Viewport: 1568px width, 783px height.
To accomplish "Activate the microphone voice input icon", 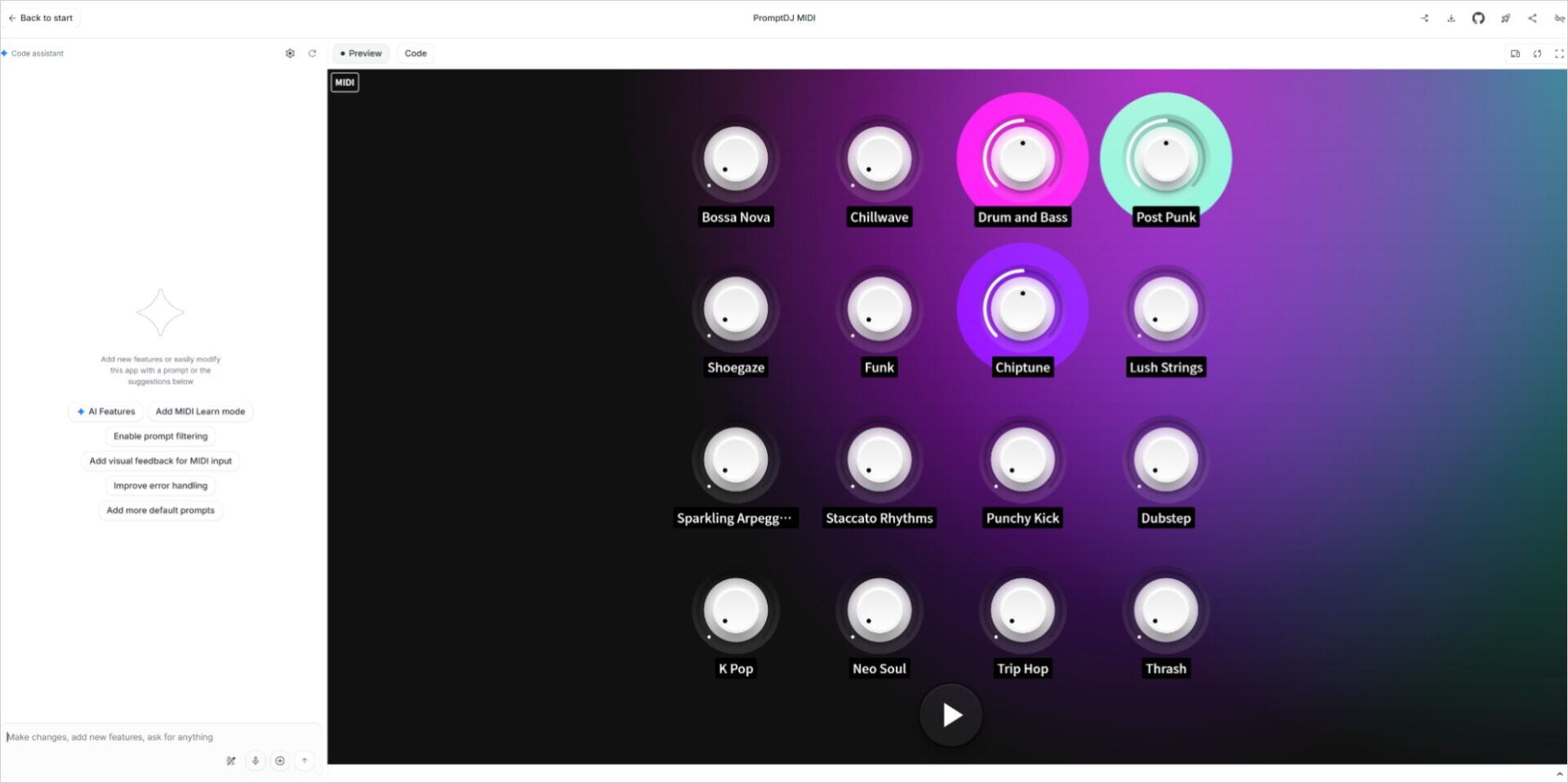I will (x=255, y=760).
